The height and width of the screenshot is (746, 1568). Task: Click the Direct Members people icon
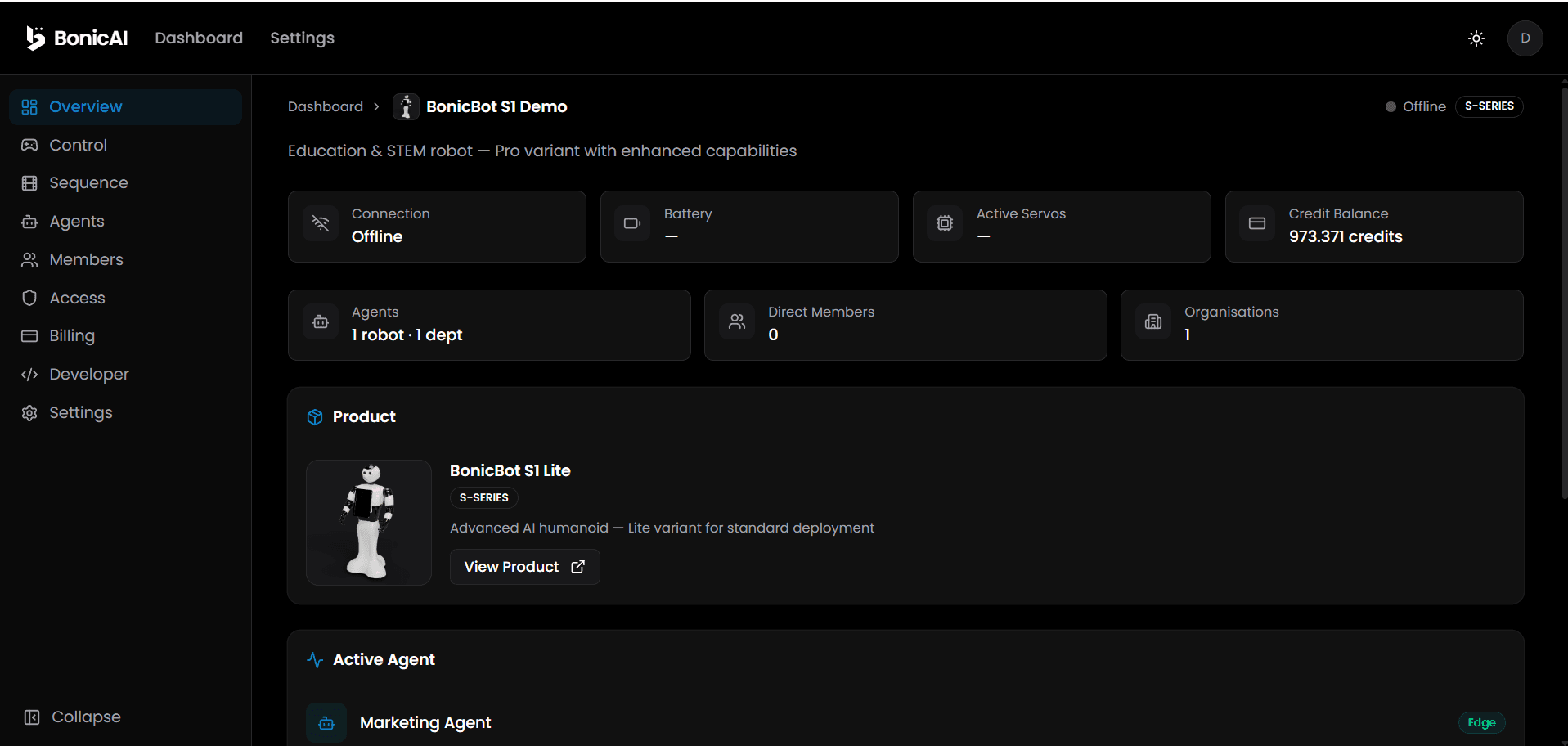737,321
